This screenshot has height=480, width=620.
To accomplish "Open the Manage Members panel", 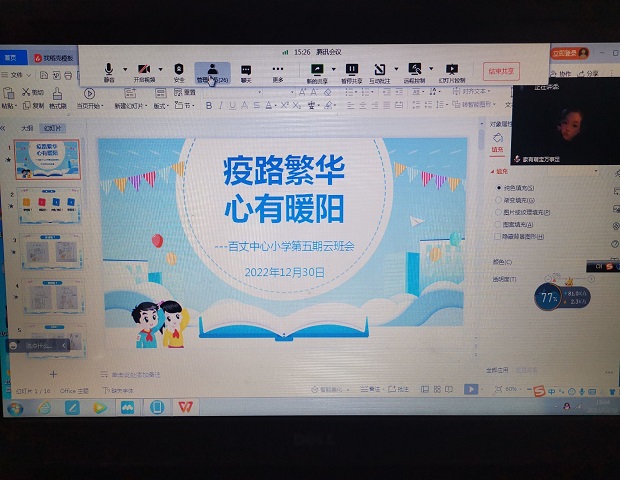I will coord(212,71).
